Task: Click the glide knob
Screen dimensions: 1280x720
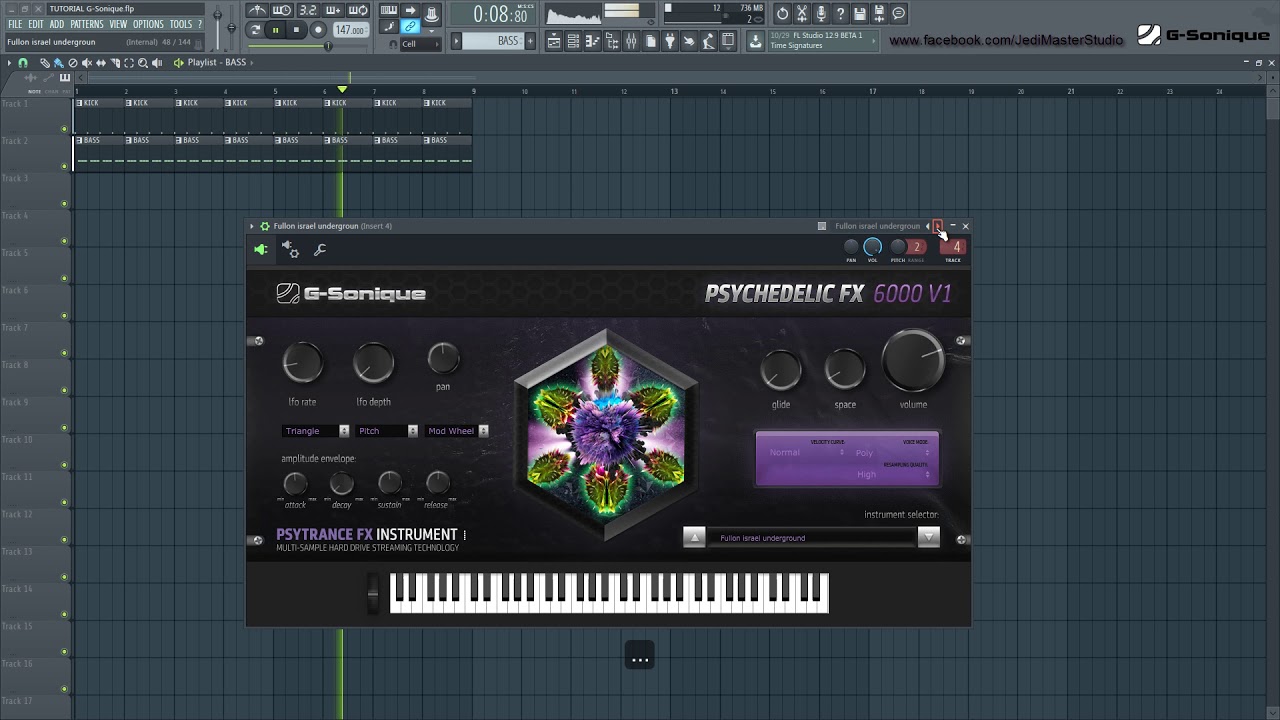Action: [x=781, y=371]
